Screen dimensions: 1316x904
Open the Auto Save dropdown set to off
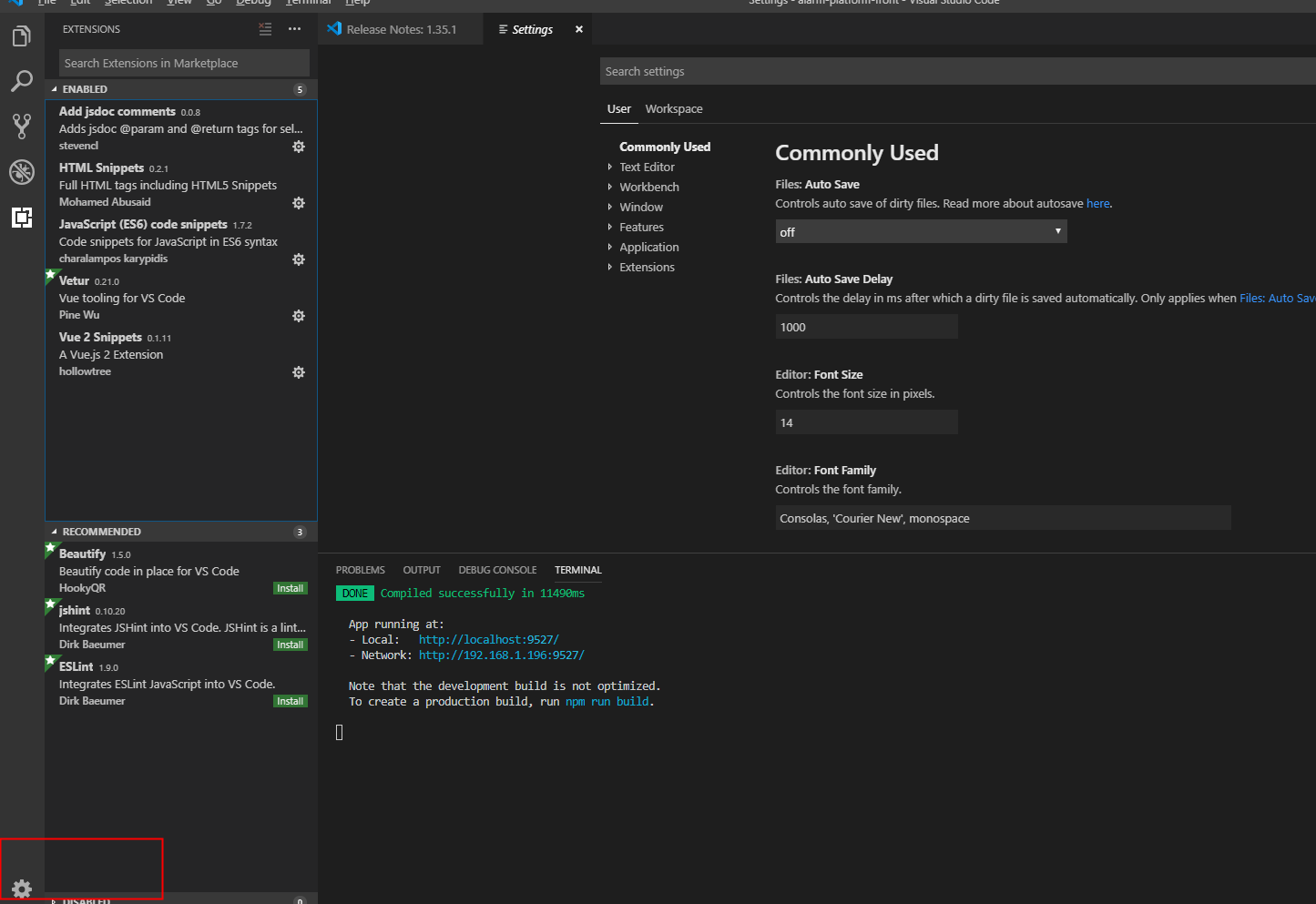coord(921,231)
